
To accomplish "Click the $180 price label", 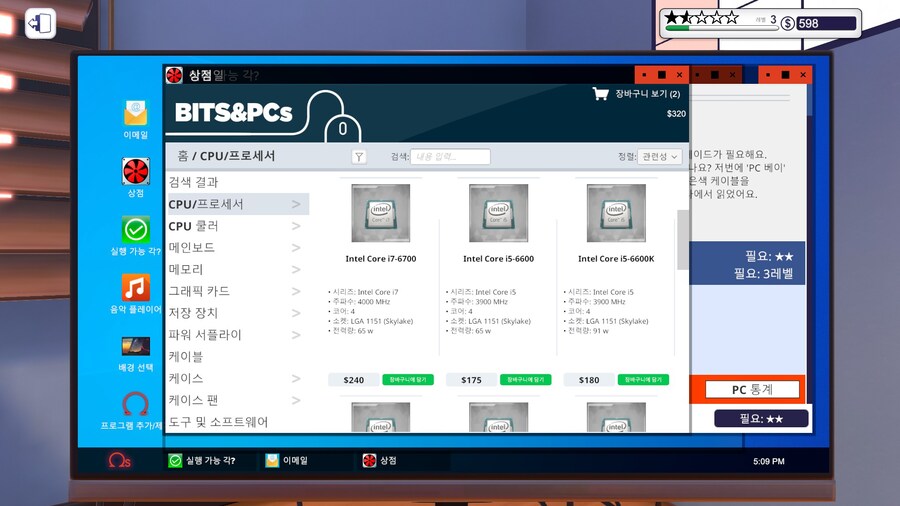I will pos(589,380).
